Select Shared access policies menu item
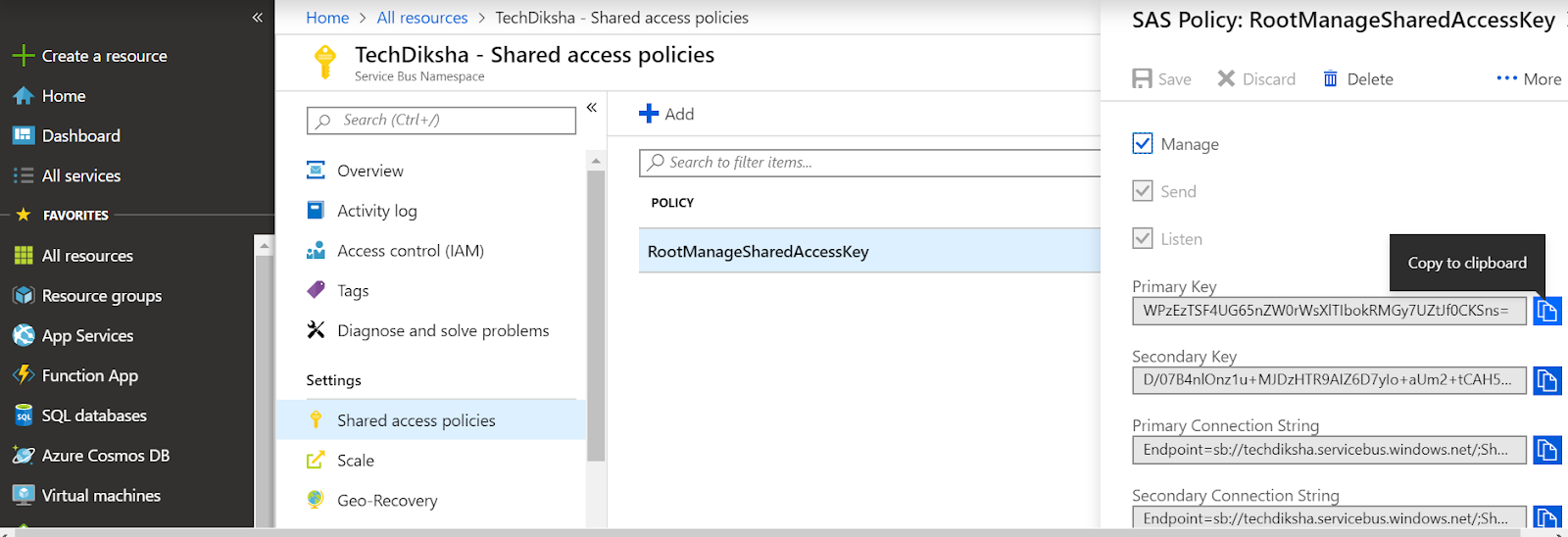This screenshot has height=537, width=1568. [x=431, y=420]
